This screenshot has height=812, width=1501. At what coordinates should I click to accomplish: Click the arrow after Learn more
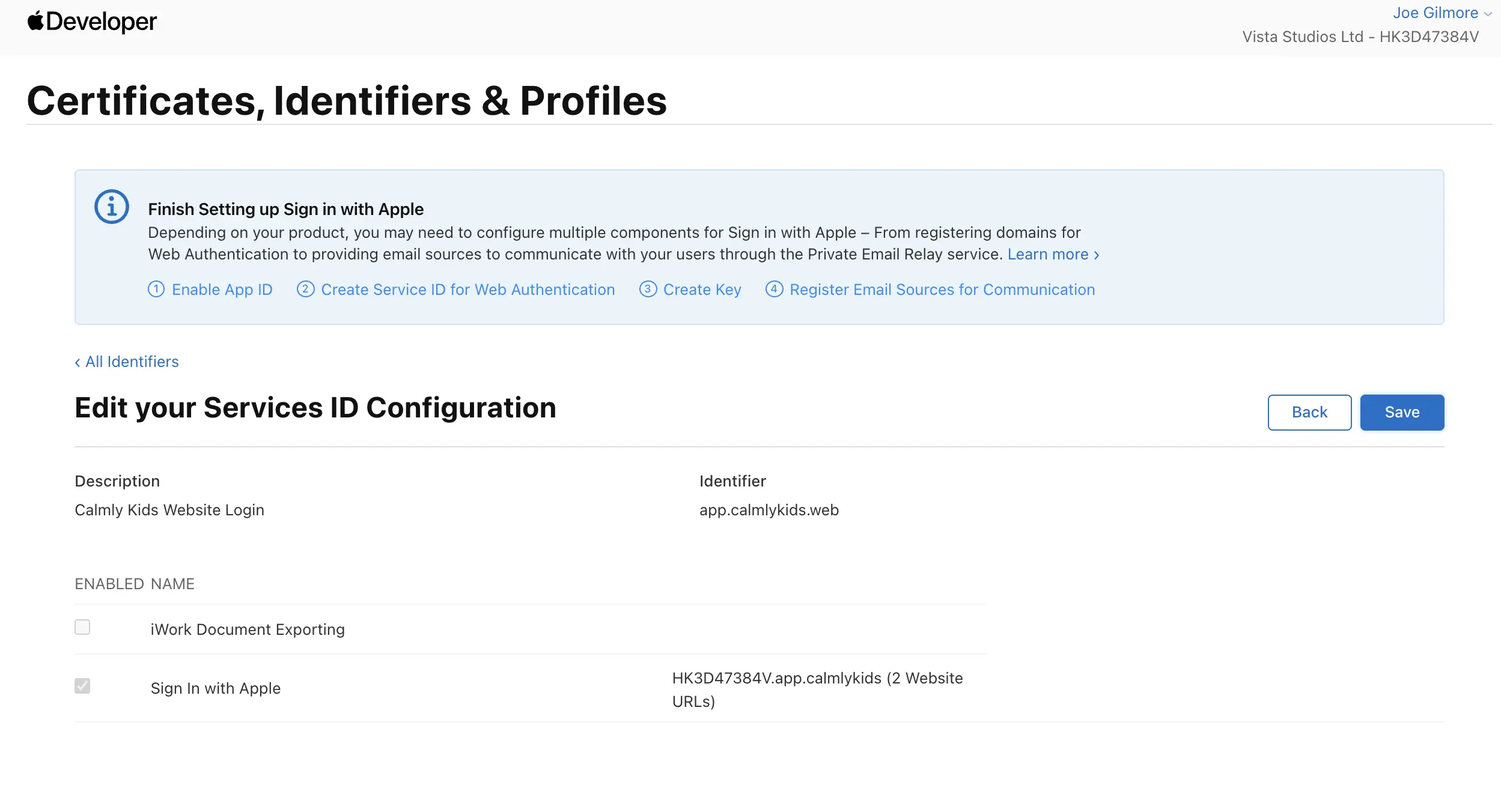(x=1097, y=255)
